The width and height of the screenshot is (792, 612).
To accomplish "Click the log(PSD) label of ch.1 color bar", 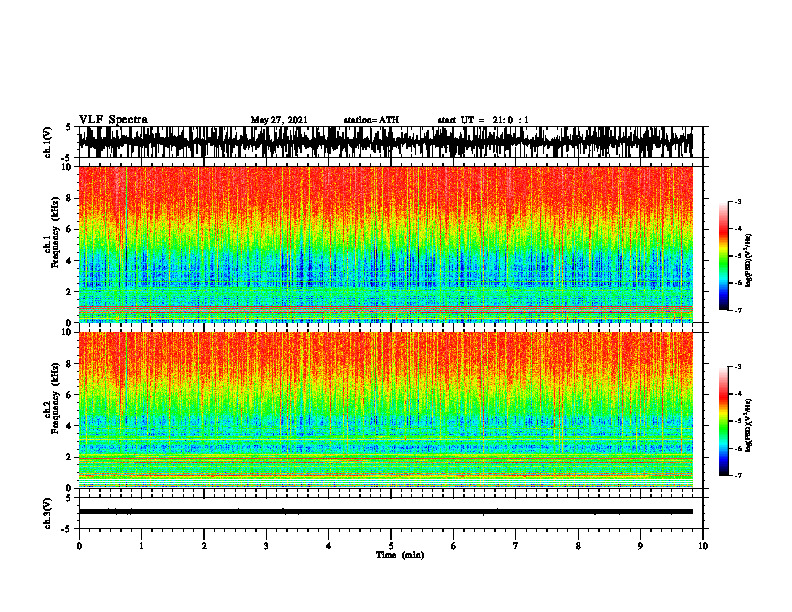I will 749,260.
